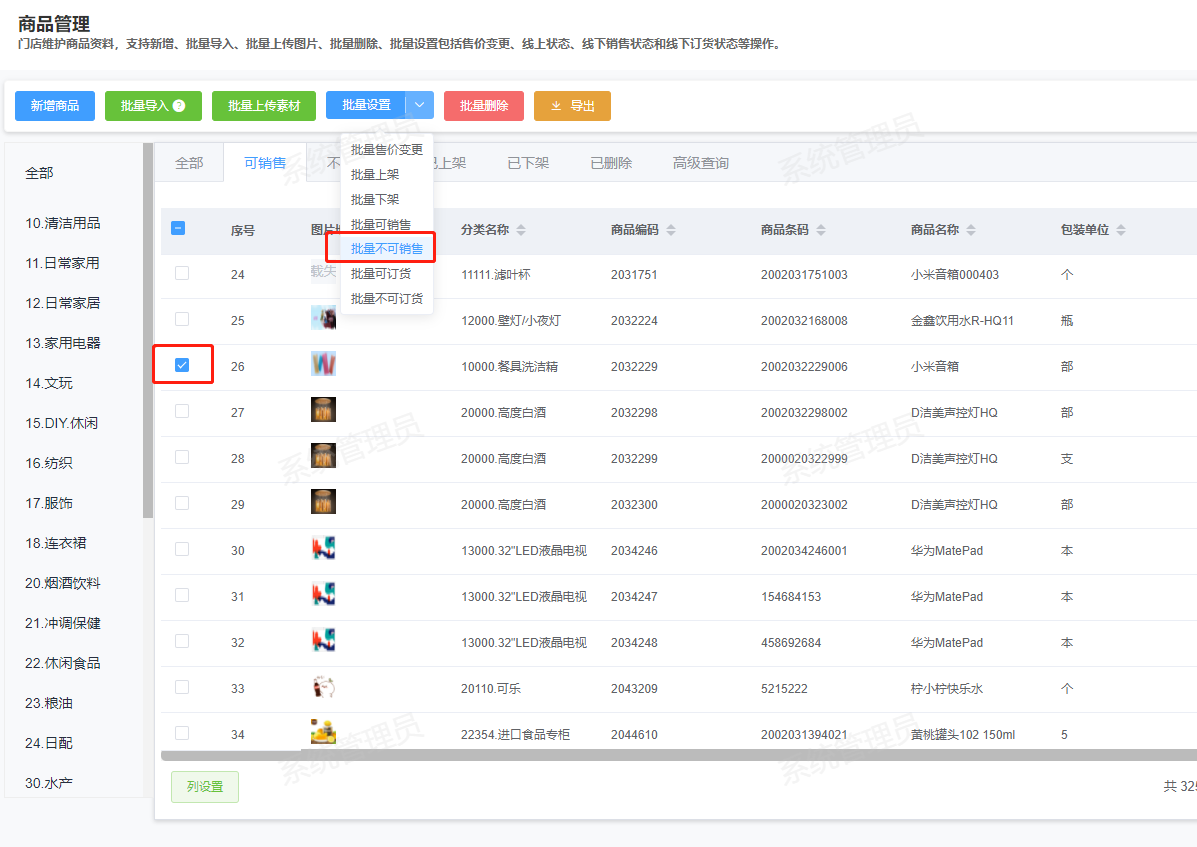Click sort icon beside 包装单位 column
Viewport: 1197px width, 847px height.
click(x=1121, y=230)
